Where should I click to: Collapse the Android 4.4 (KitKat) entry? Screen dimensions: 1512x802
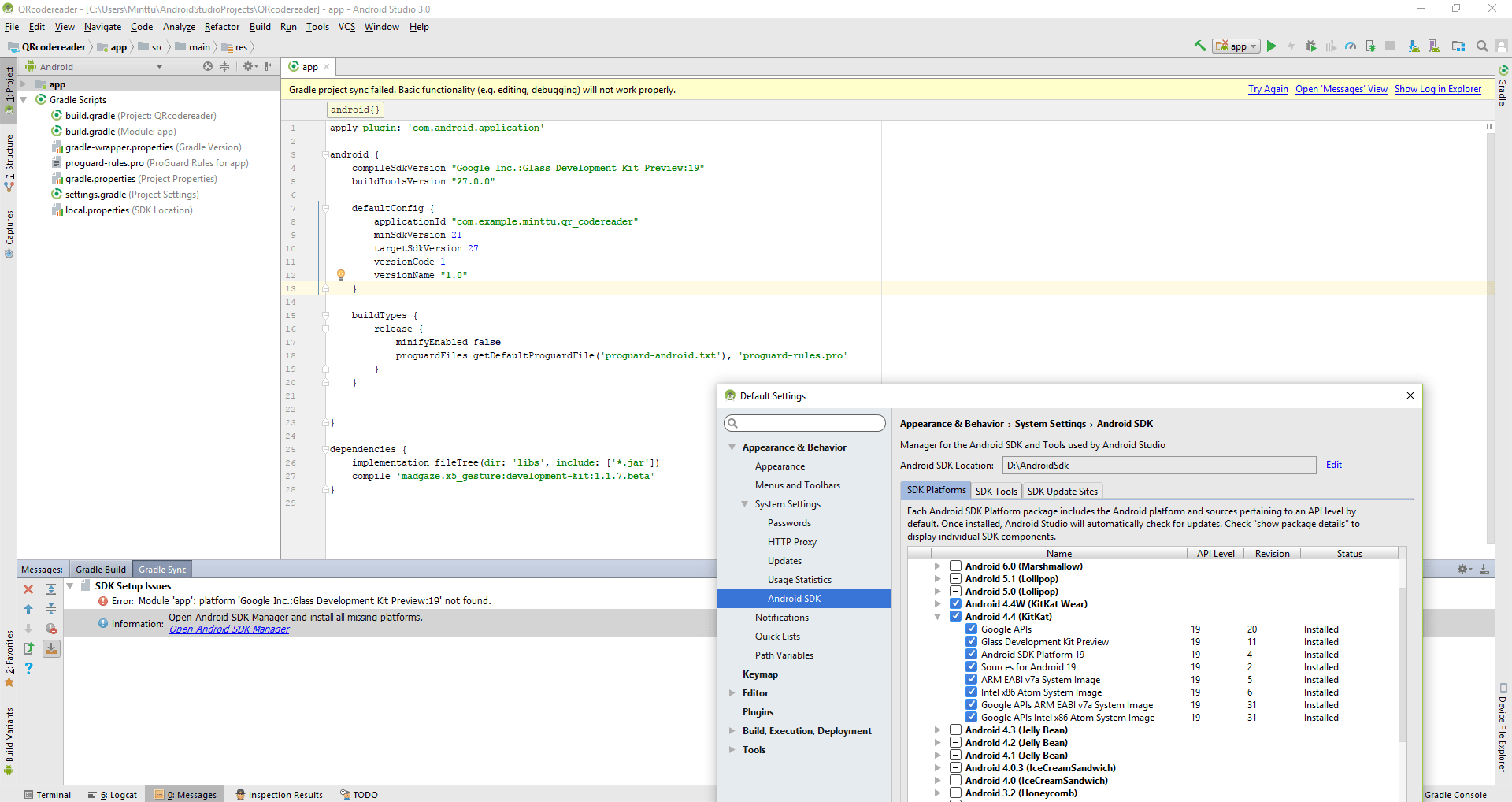pos(937,616)
